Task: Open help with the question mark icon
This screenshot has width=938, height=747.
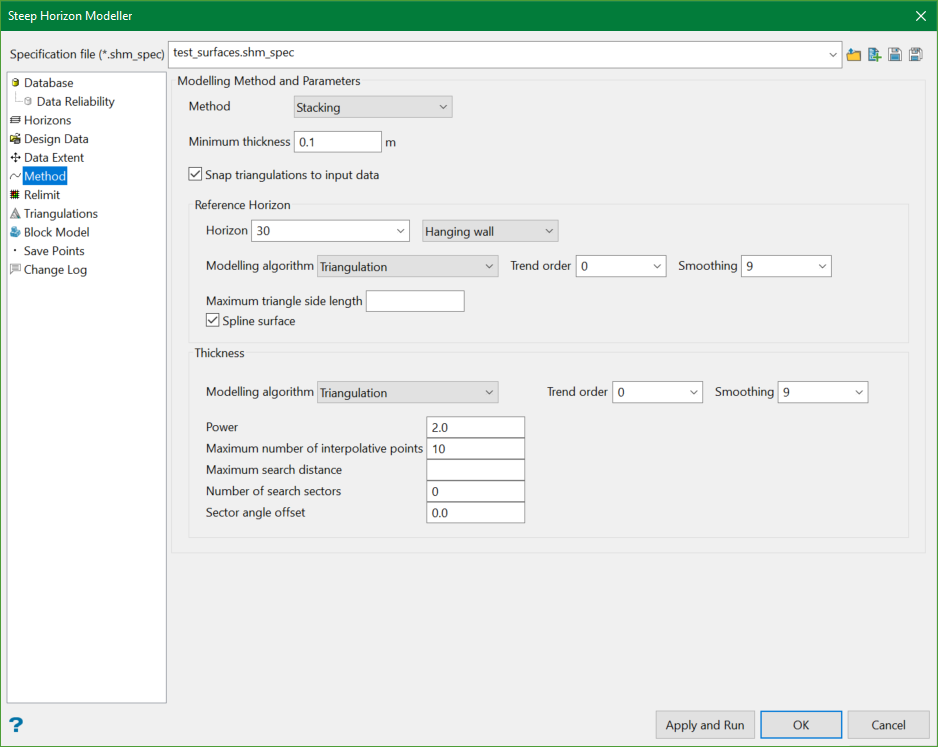Action: [x=16, y=725]
